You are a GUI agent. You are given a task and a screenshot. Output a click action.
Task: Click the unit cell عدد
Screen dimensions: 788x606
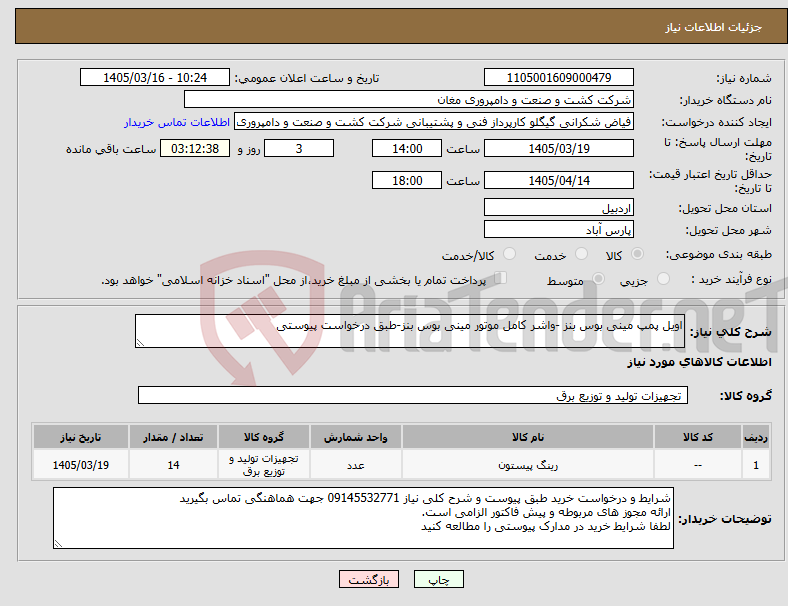[355, 465]
